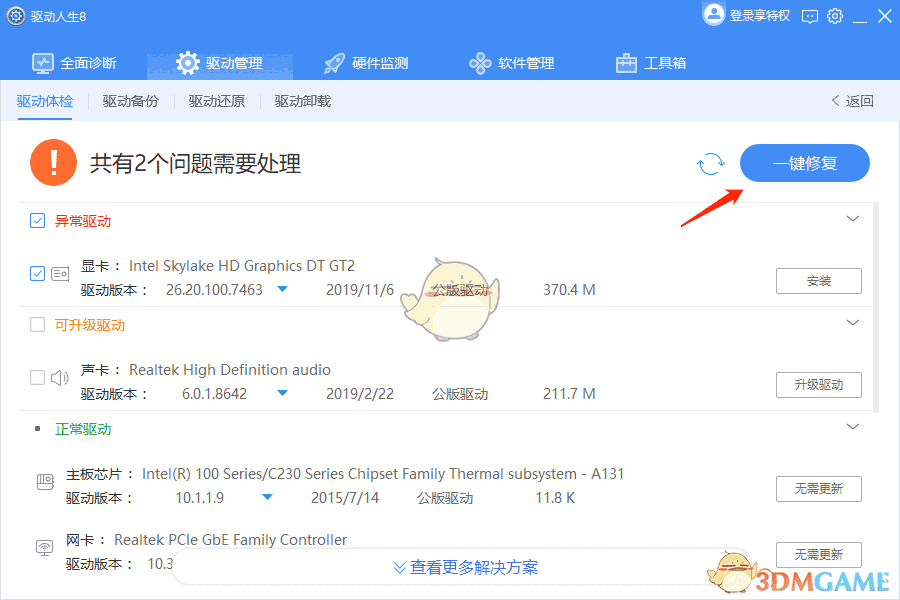
Task: Click the 硬件监测 rocket icon
Action: pos(334,63)
